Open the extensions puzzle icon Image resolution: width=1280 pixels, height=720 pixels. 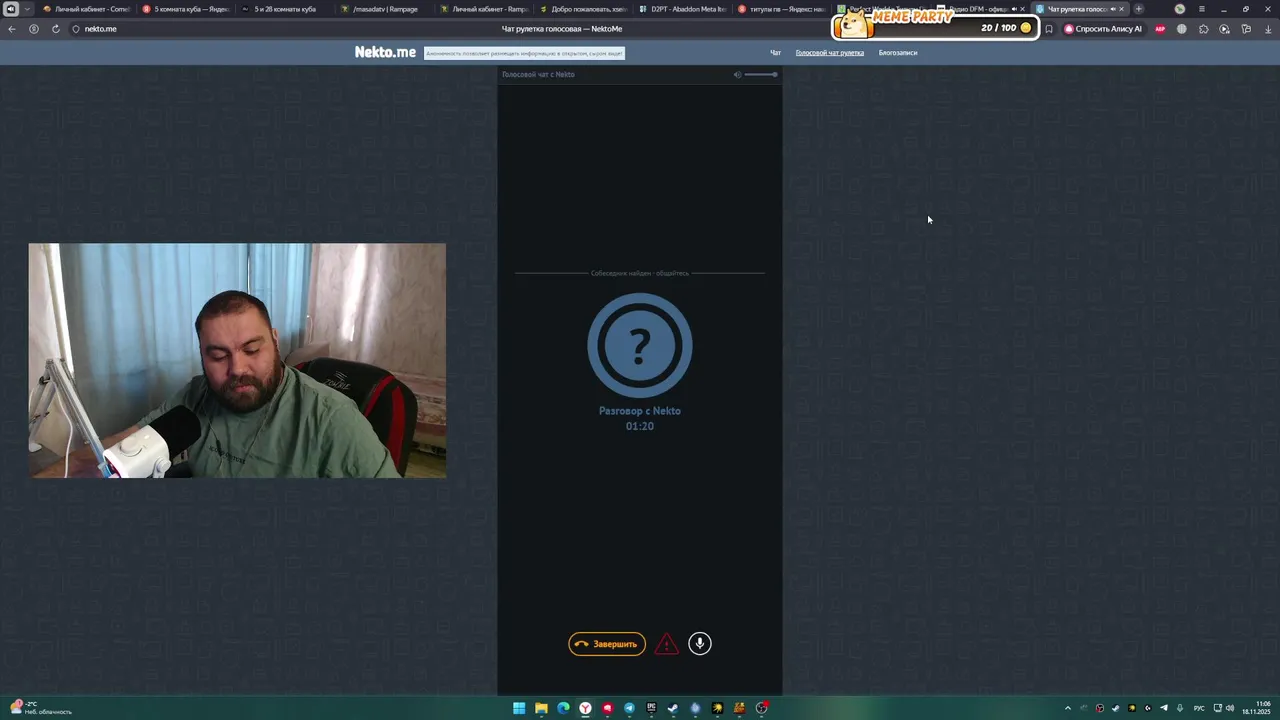click(x=1203, y=29)
